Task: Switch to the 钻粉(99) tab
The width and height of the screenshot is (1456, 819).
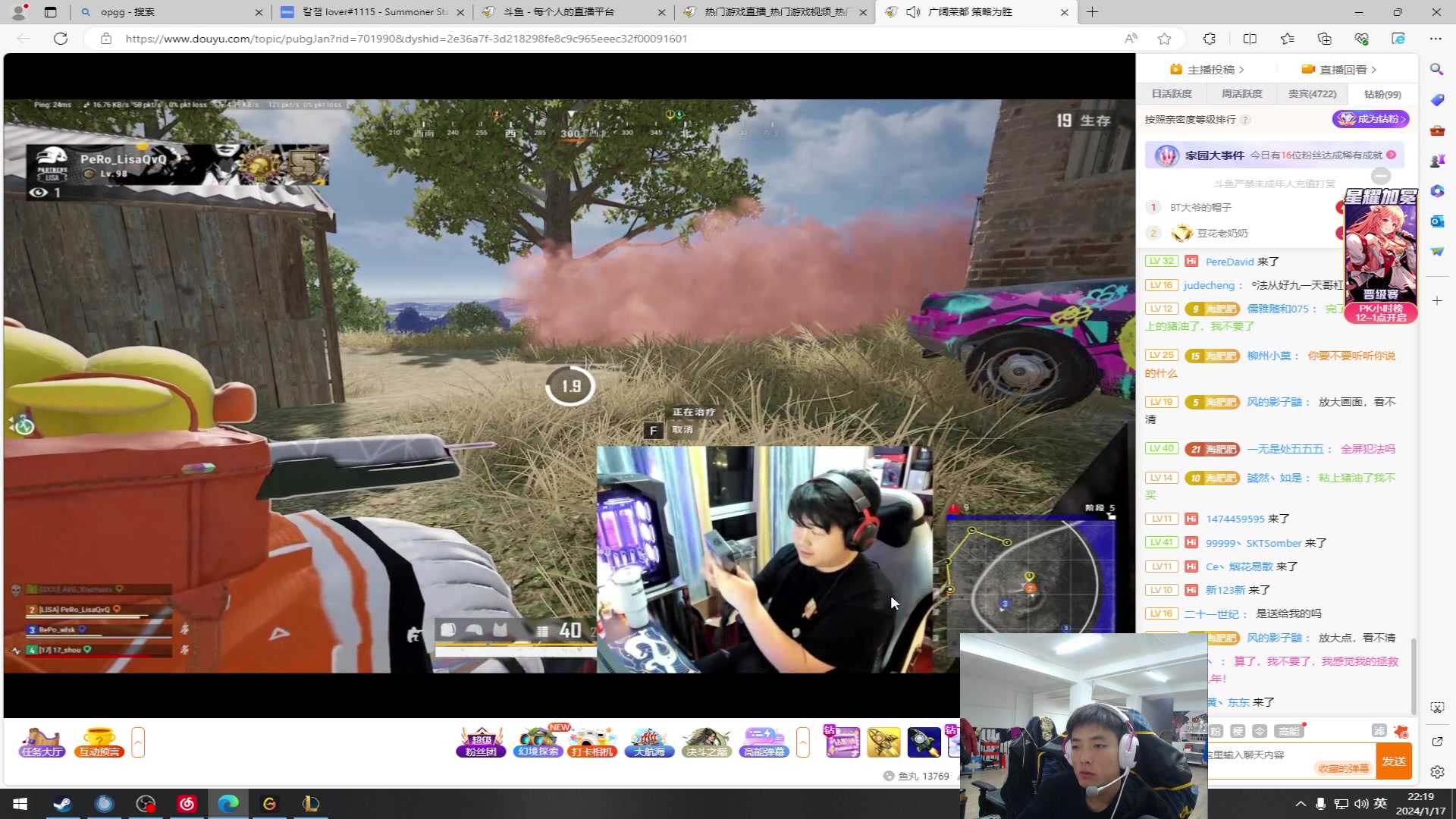Action: 1382,94
